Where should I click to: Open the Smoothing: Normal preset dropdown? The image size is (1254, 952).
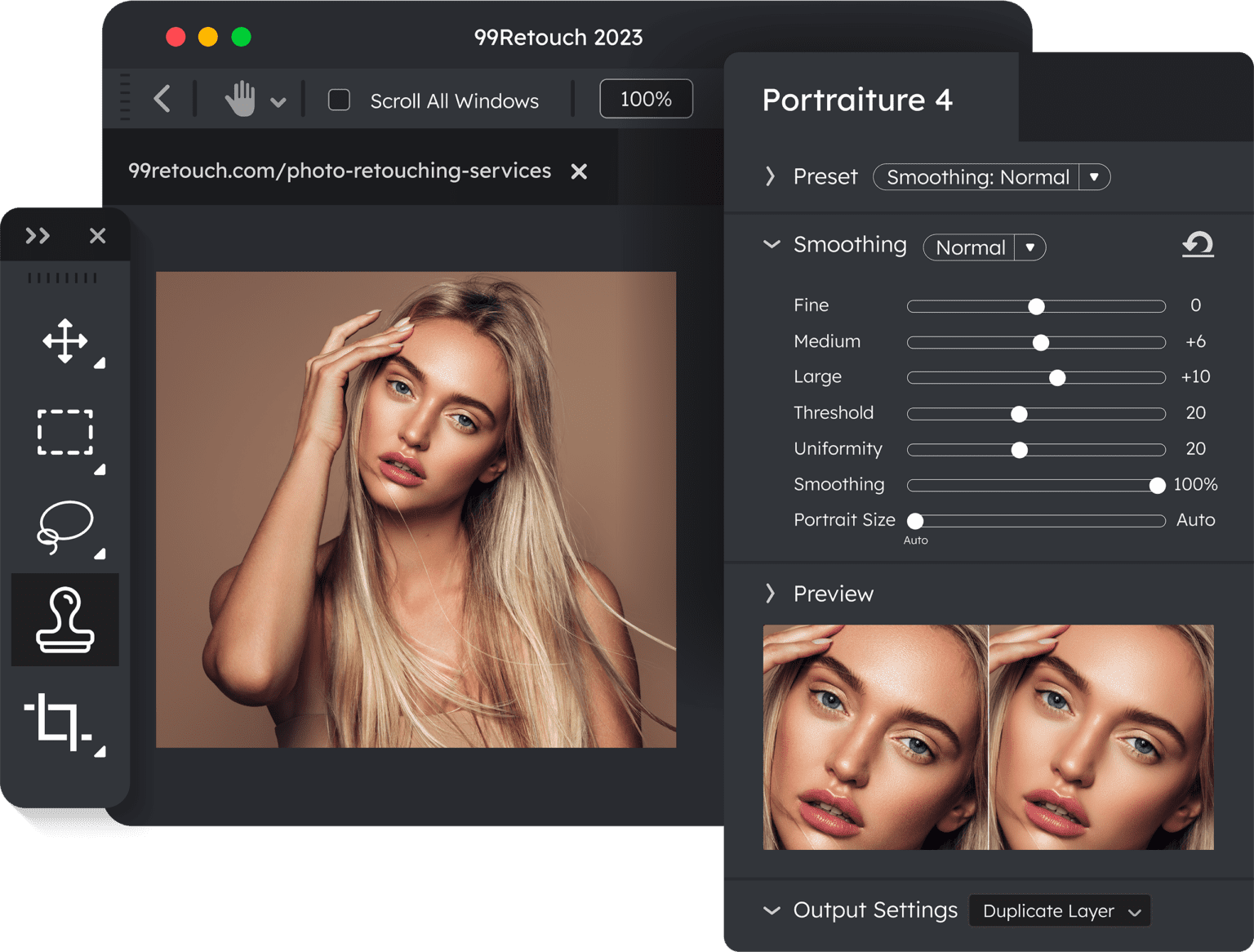991,177
